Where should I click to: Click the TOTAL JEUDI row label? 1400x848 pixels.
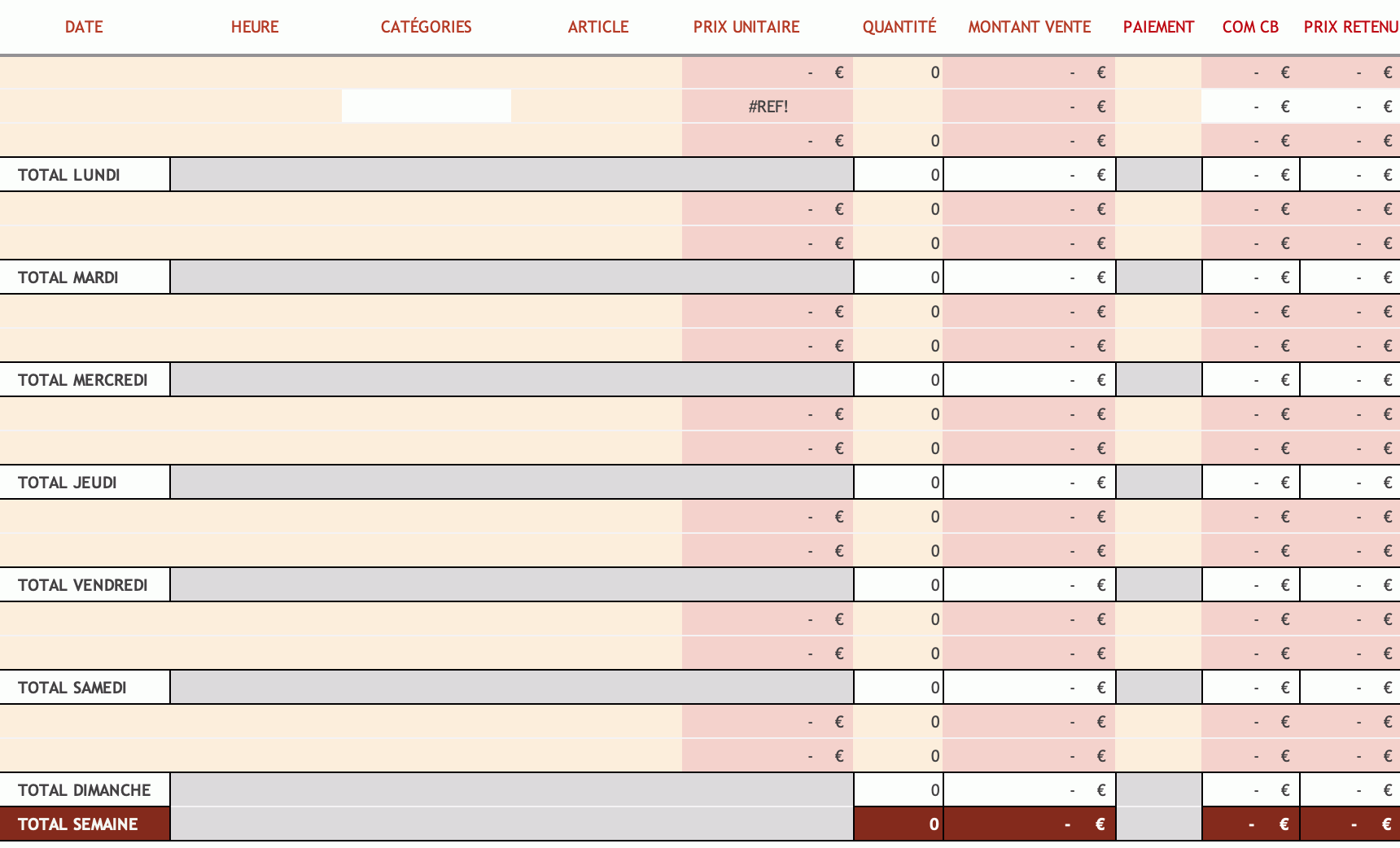point(85,483)
